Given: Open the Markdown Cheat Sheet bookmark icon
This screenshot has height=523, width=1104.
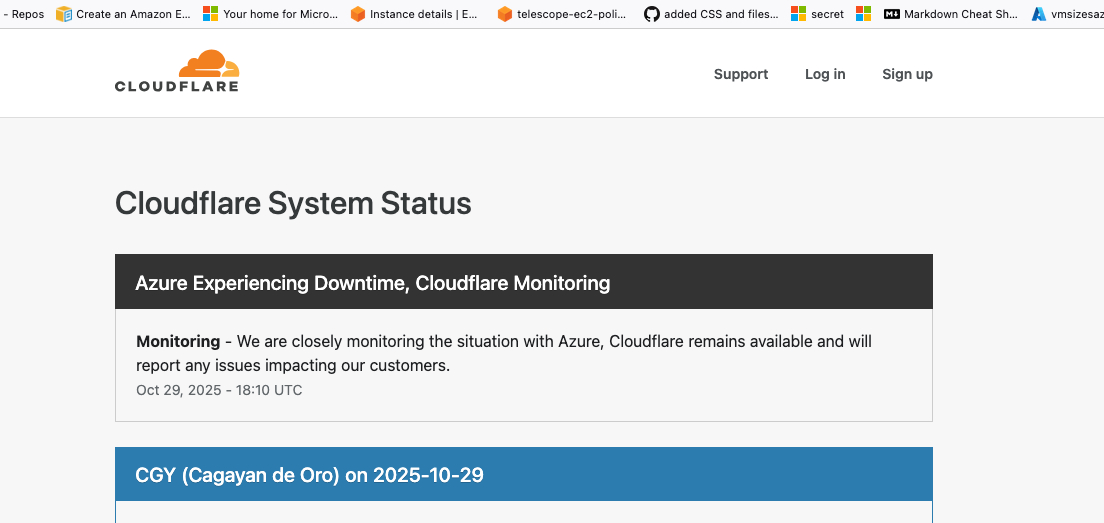Looking at the screenshot, I should [892, 14].
